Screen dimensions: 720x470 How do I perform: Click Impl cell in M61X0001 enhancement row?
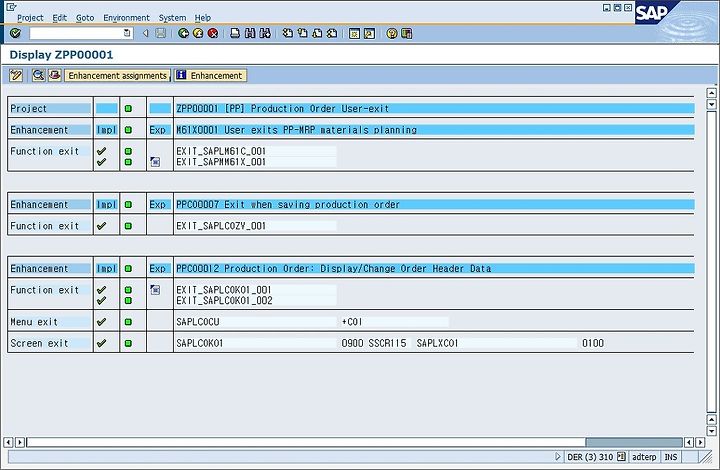tap(107, 130)
